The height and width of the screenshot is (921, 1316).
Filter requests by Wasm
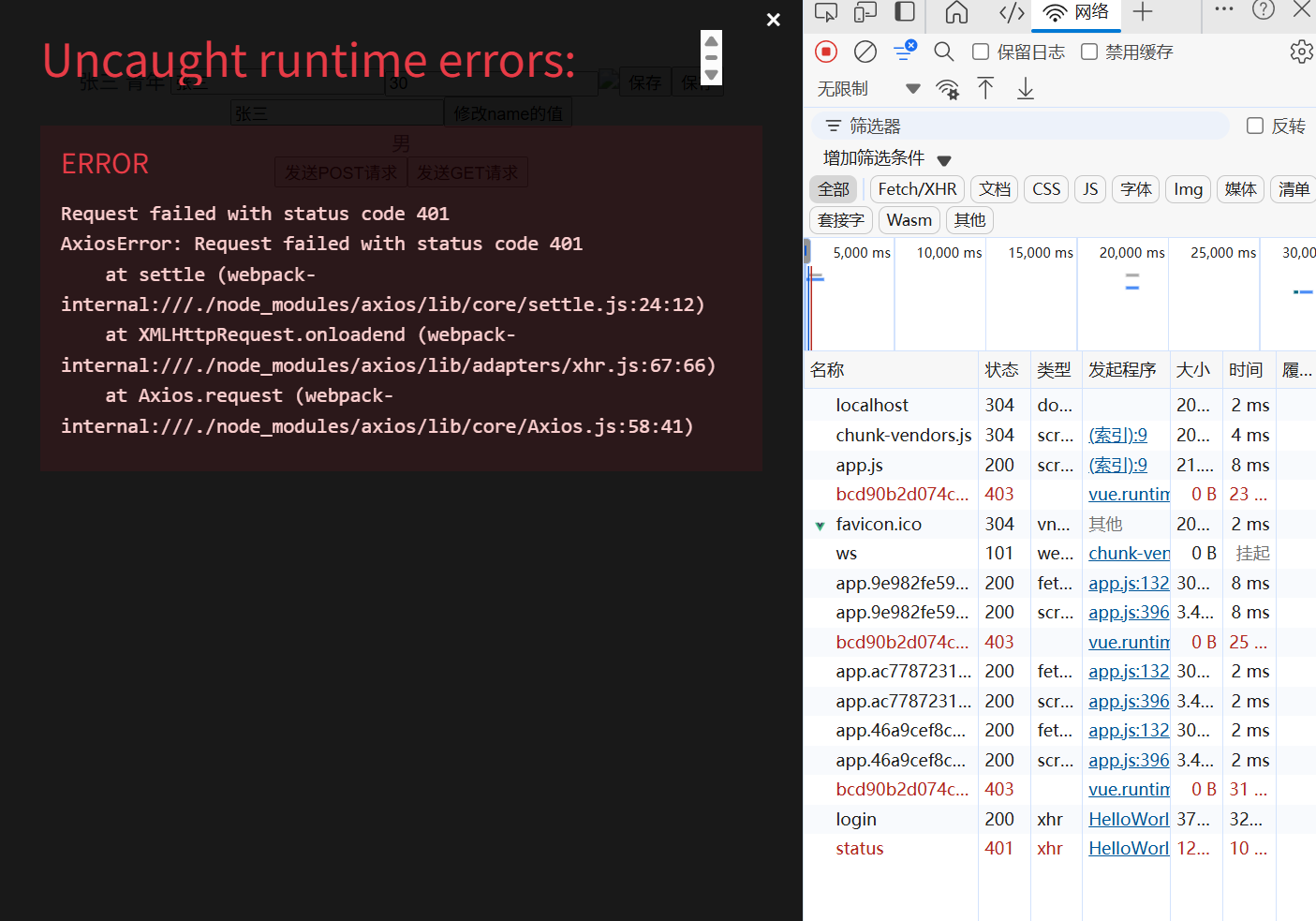pos(909,220)
